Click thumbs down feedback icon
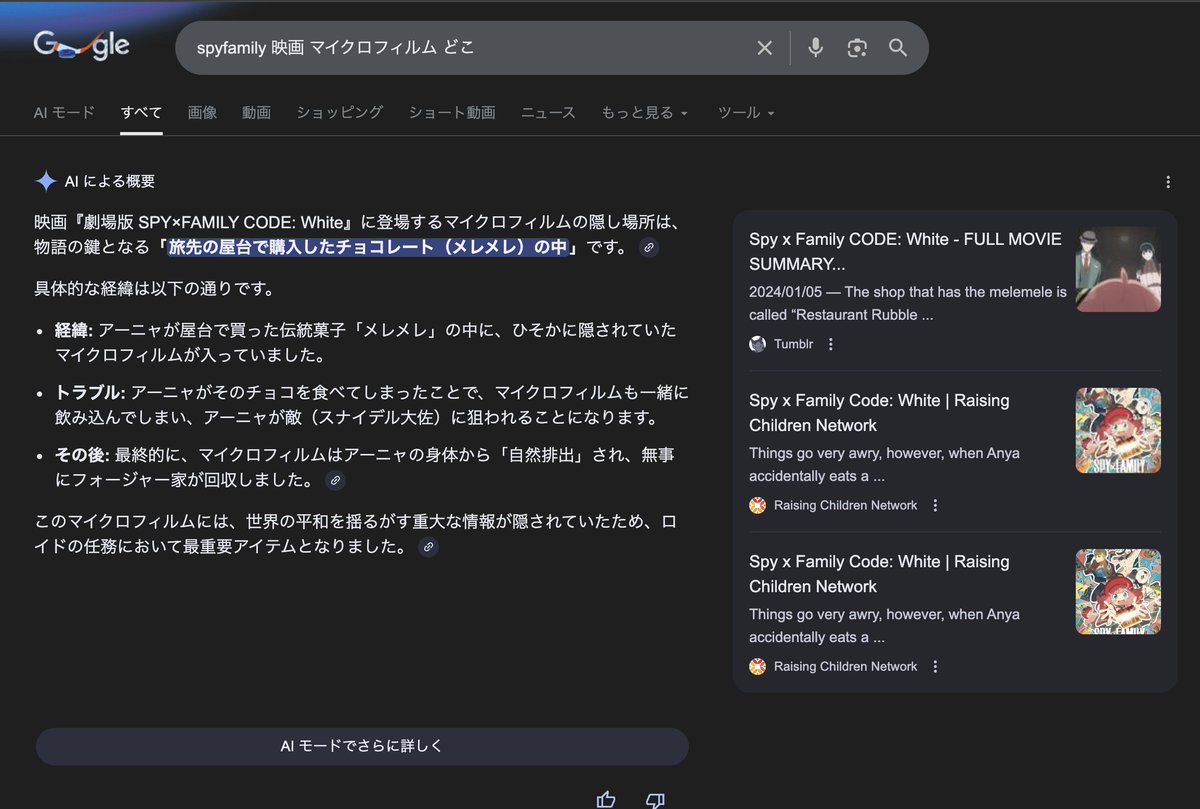Image resolution: width=1200 pixels, height=809 pixels. coord(655,799)
